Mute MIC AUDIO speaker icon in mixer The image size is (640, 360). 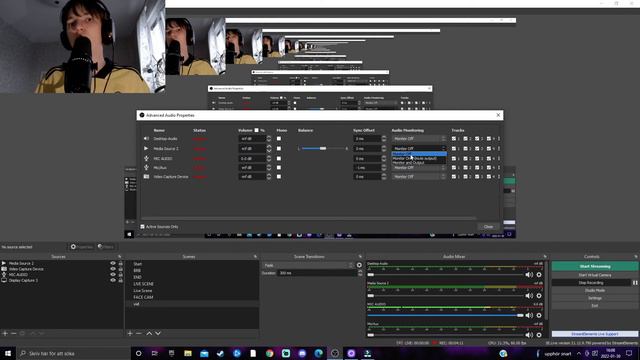pos(529,315)
